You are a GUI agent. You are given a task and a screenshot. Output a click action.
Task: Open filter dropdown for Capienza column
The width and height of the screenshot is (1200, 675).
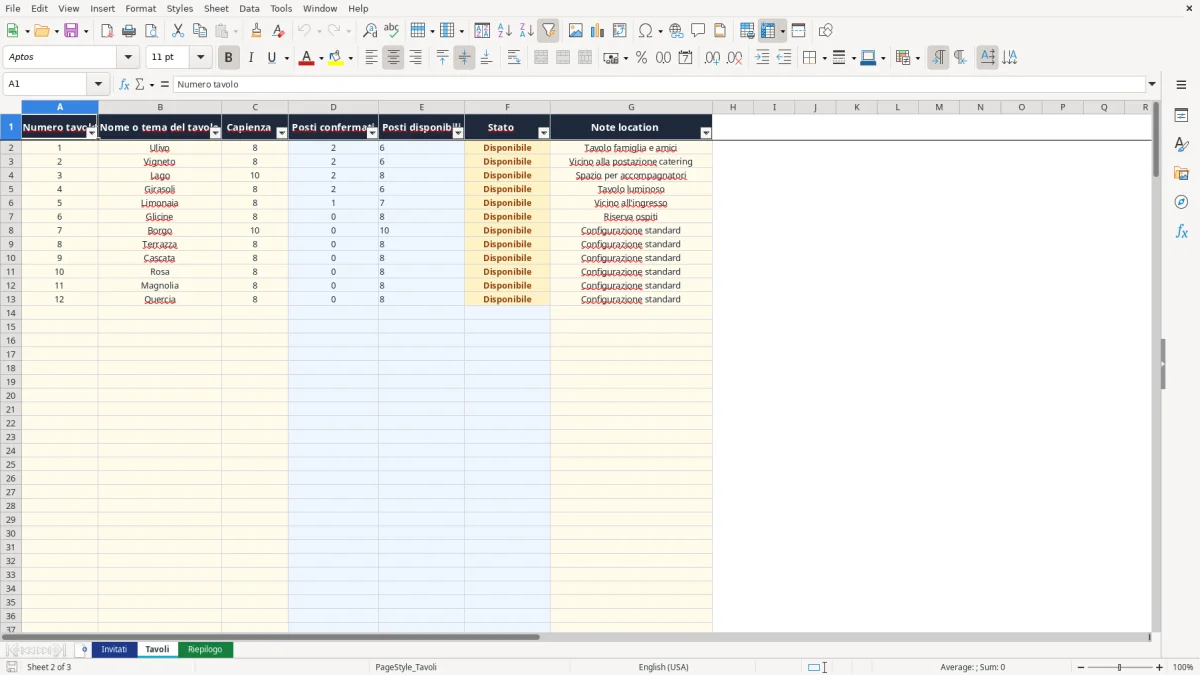tap(282, 133)
